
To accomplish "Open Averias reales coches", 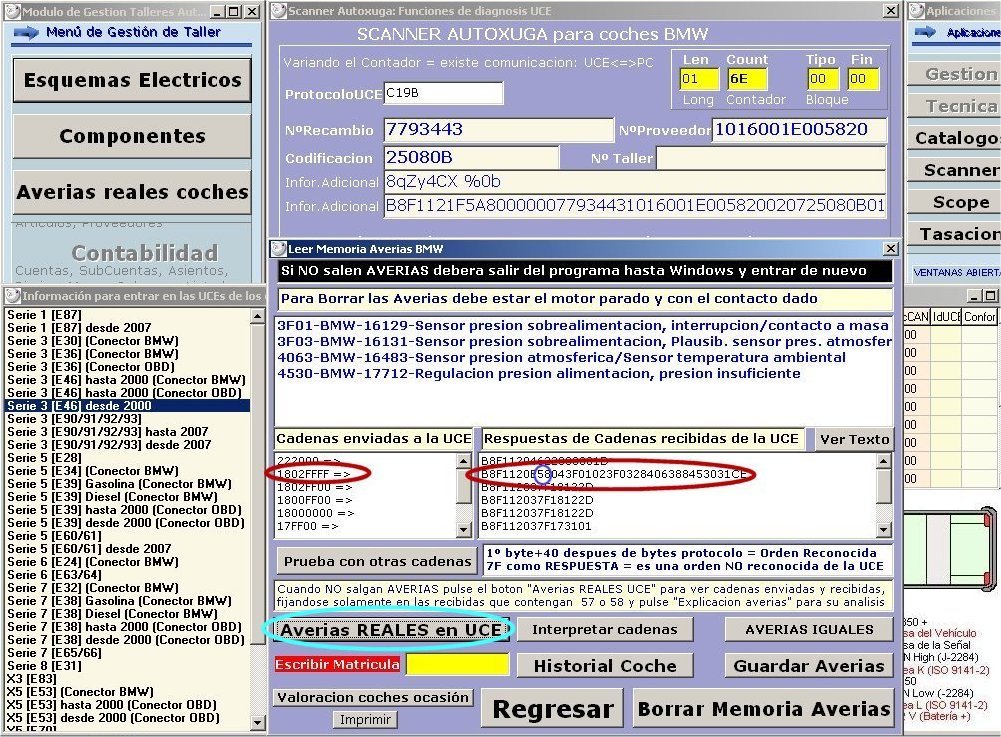I will (x=132, y=192).
